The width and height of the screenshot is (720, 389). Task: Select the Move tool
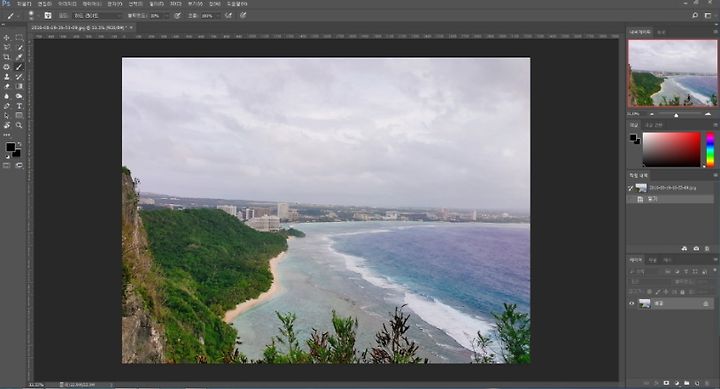click(6, 38)
